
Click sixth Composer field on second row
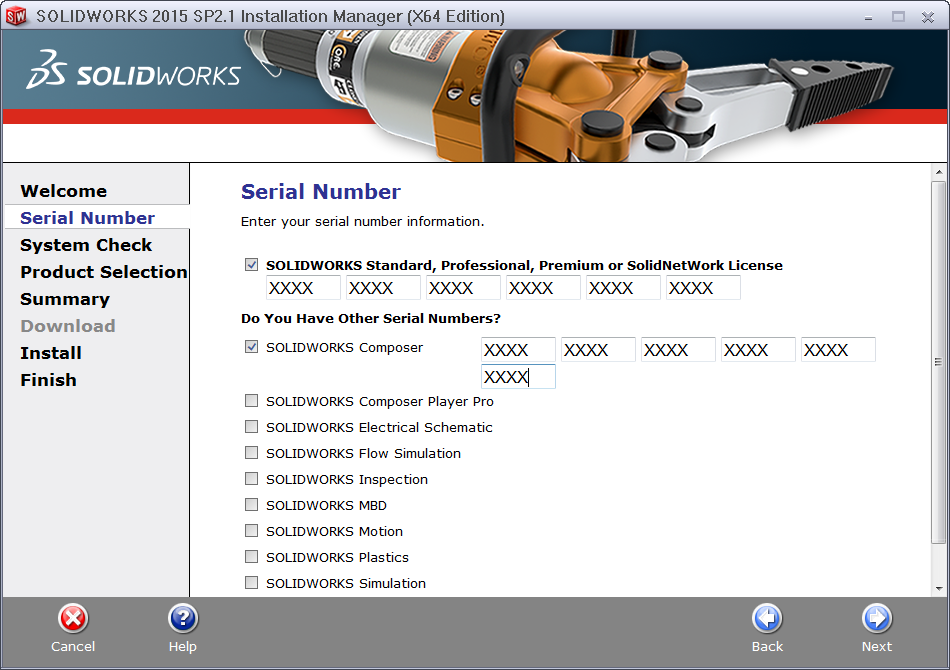(518, 377)
